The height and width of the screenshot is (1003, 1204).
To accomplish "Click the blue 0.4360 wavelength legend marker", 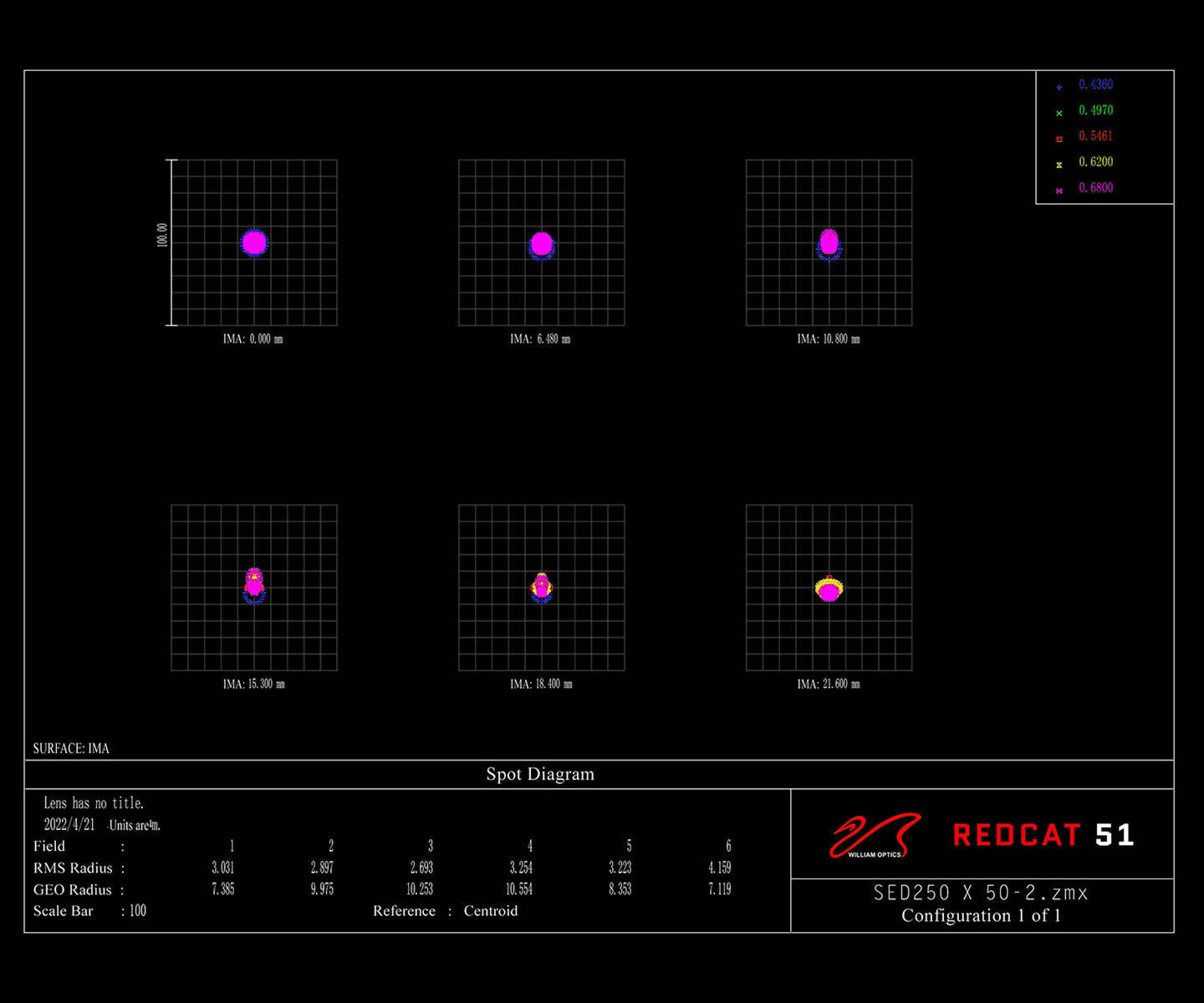I will click(x=1059, y=86).
